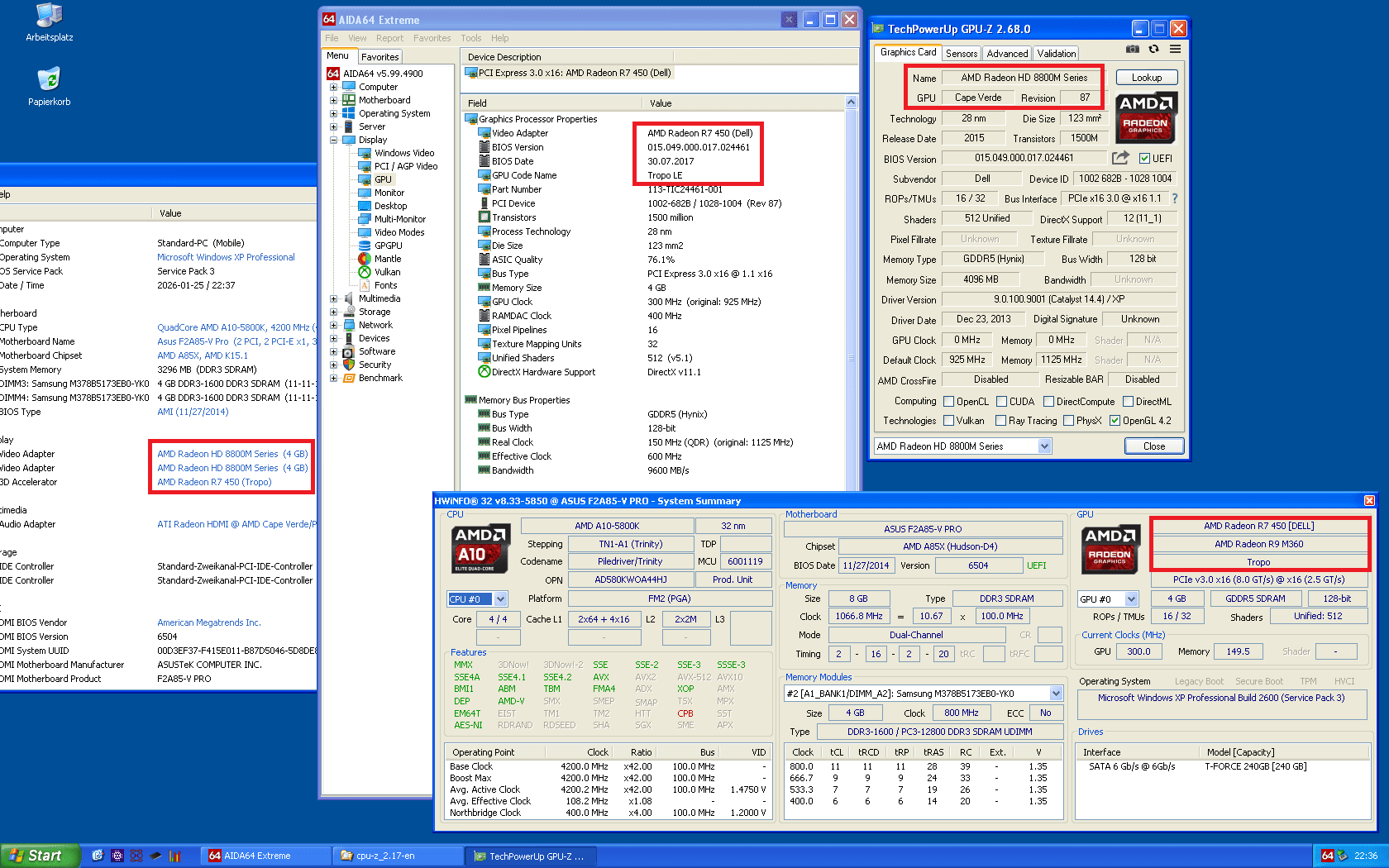Click the Mantle icon in AIDA64 tree
The image size is (1389, 868).
coord(365,259)
